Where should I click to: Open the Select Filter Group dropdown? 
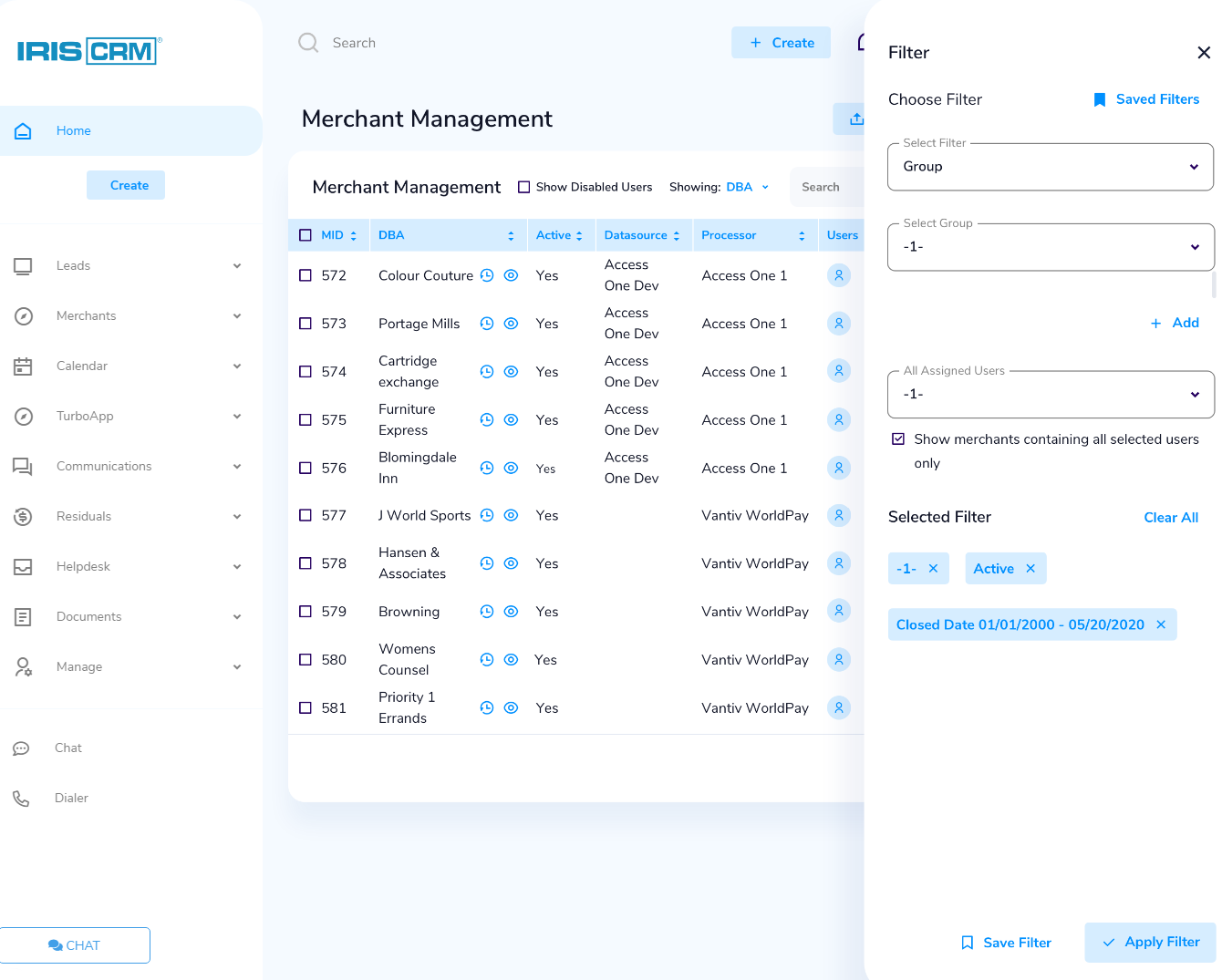click(1051, 167)
